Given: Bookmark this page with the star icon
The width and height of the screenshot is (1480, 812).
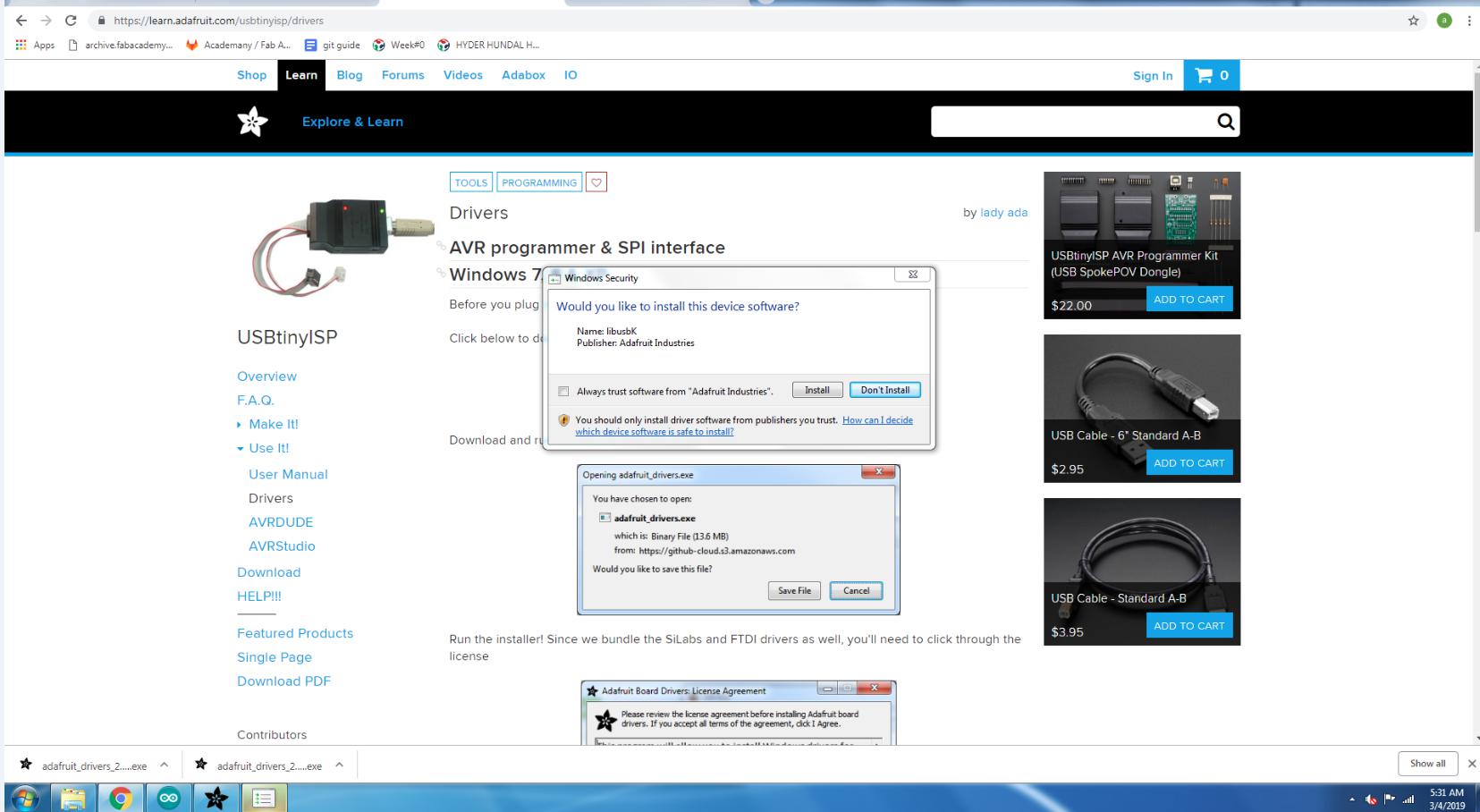Looking at the screenshot, I should 1413,21.
